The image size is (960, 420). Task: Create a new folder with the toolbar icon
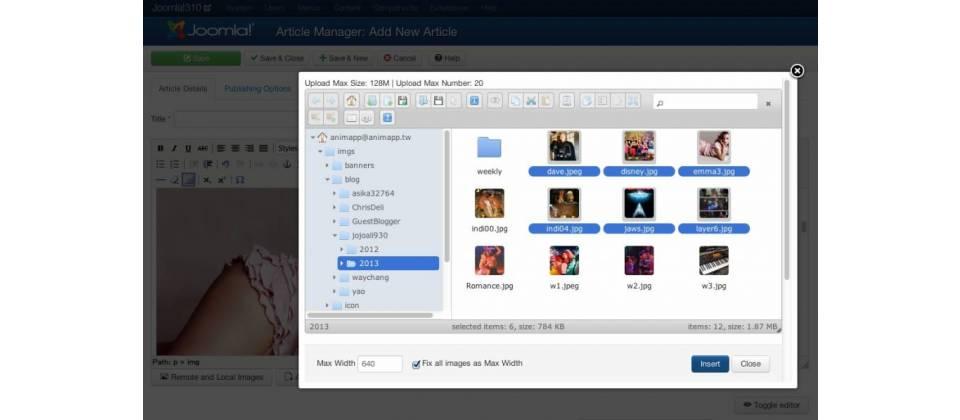(371, 100)
